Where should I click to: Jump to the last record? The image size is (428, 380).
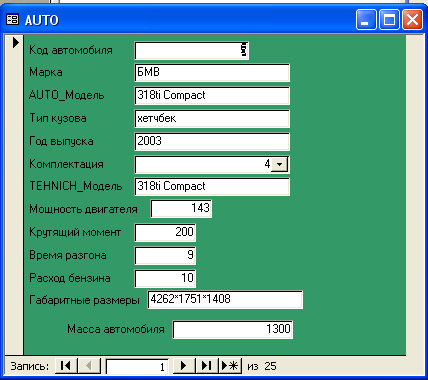click(207, 366)
